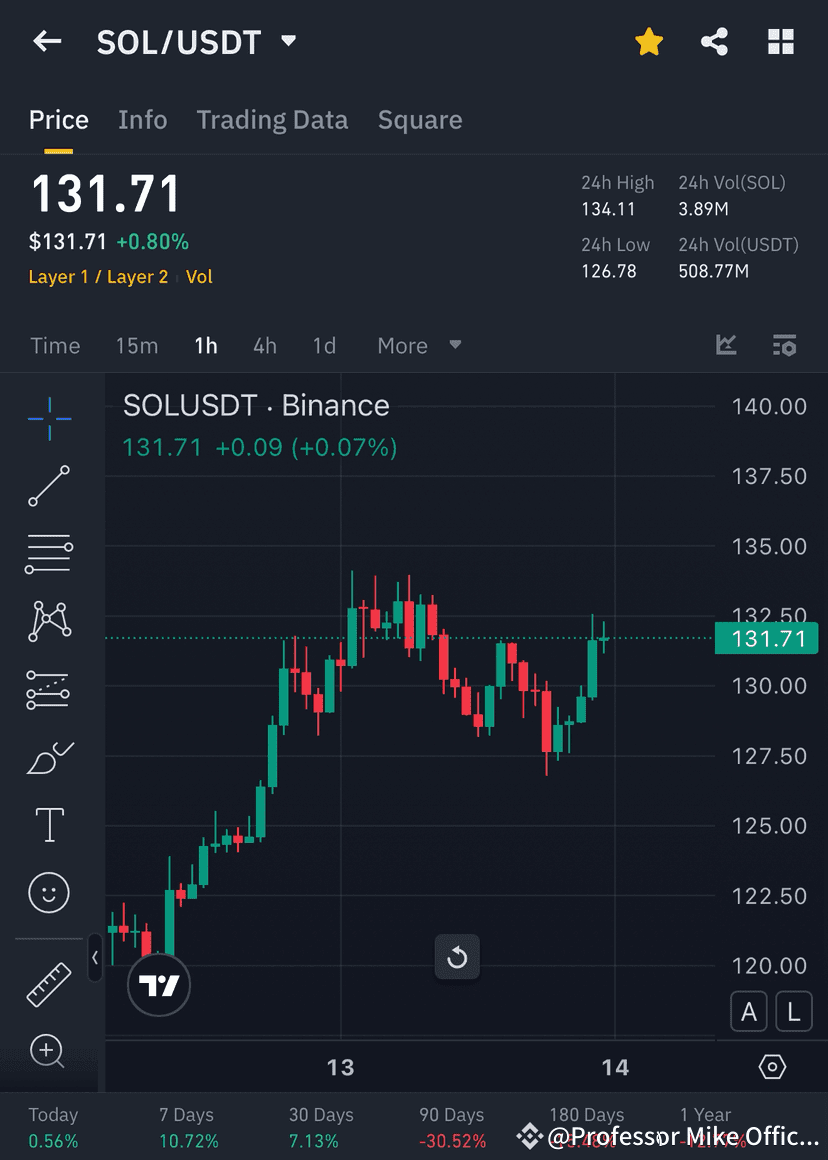The image size is (828, 1160).
Task: Open the chart settings gear
Action: 772,1067
